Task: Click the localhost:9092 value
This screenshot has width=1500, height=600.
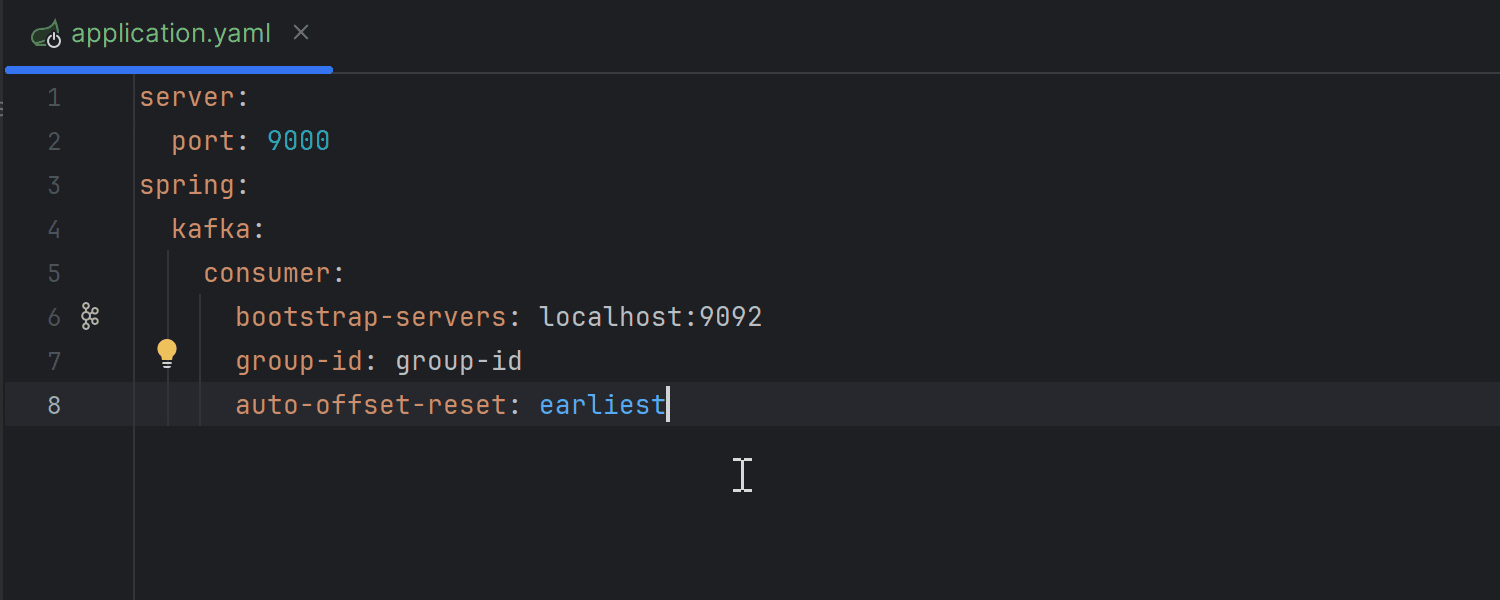Action: (649, 316)
